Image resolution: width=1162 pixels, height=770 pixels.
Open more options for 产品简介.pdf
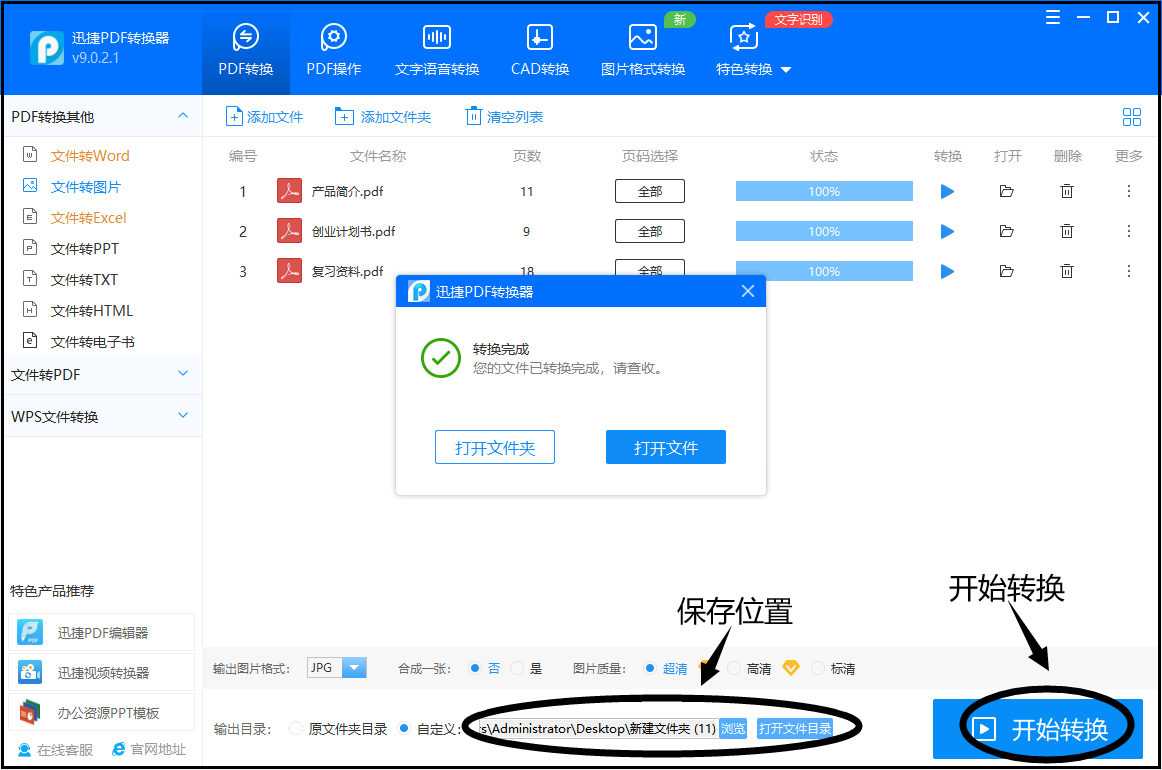pyautogui.click(x=1129, y=191)
